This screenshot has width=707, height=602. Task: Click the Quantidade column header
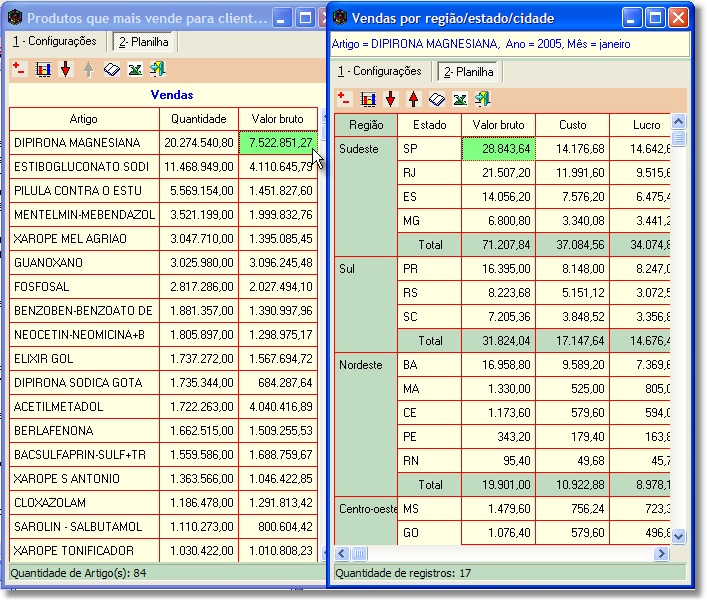point(199,119)
